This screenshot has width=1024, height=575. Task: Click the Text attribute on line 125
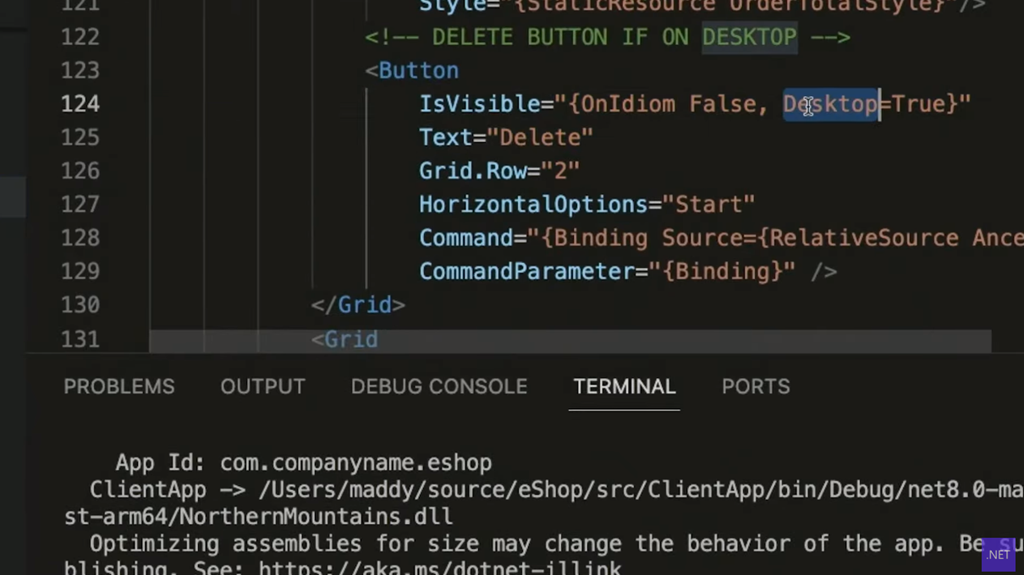pyautogui.click(x=445, y=137)
